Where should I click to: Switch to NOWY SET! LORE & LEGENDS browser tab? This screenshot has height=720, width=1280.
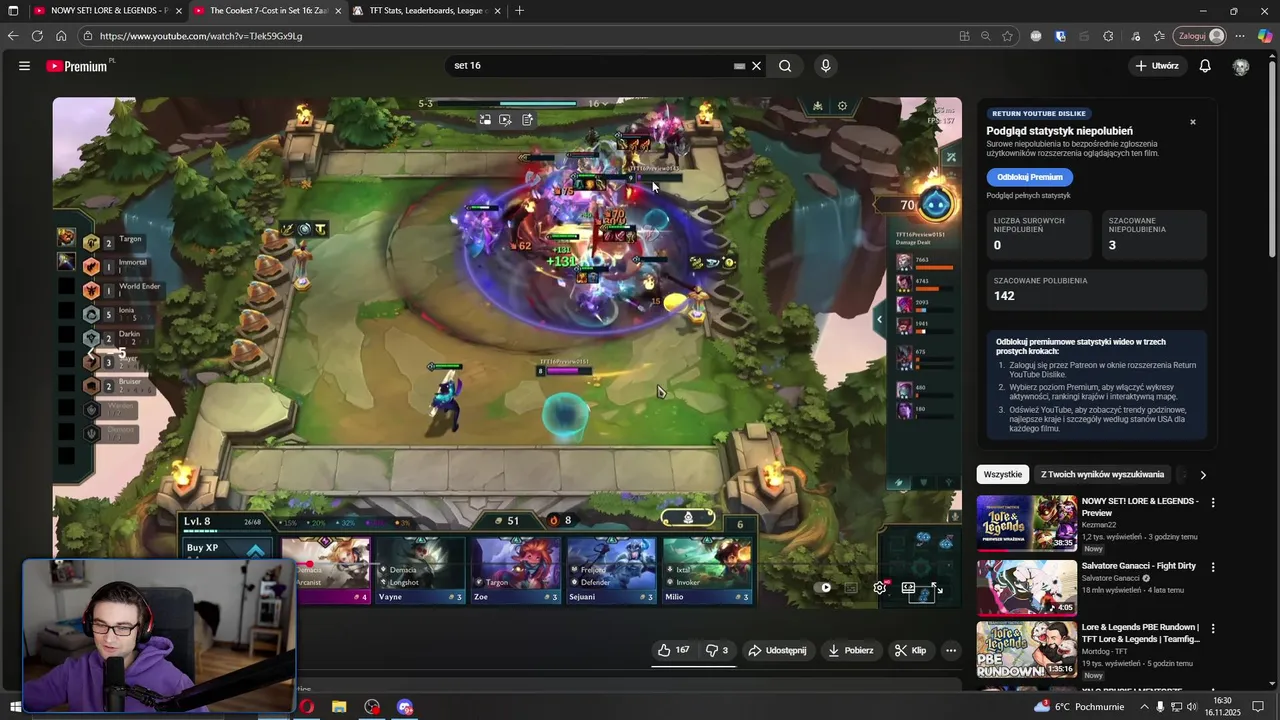point(107,11)
